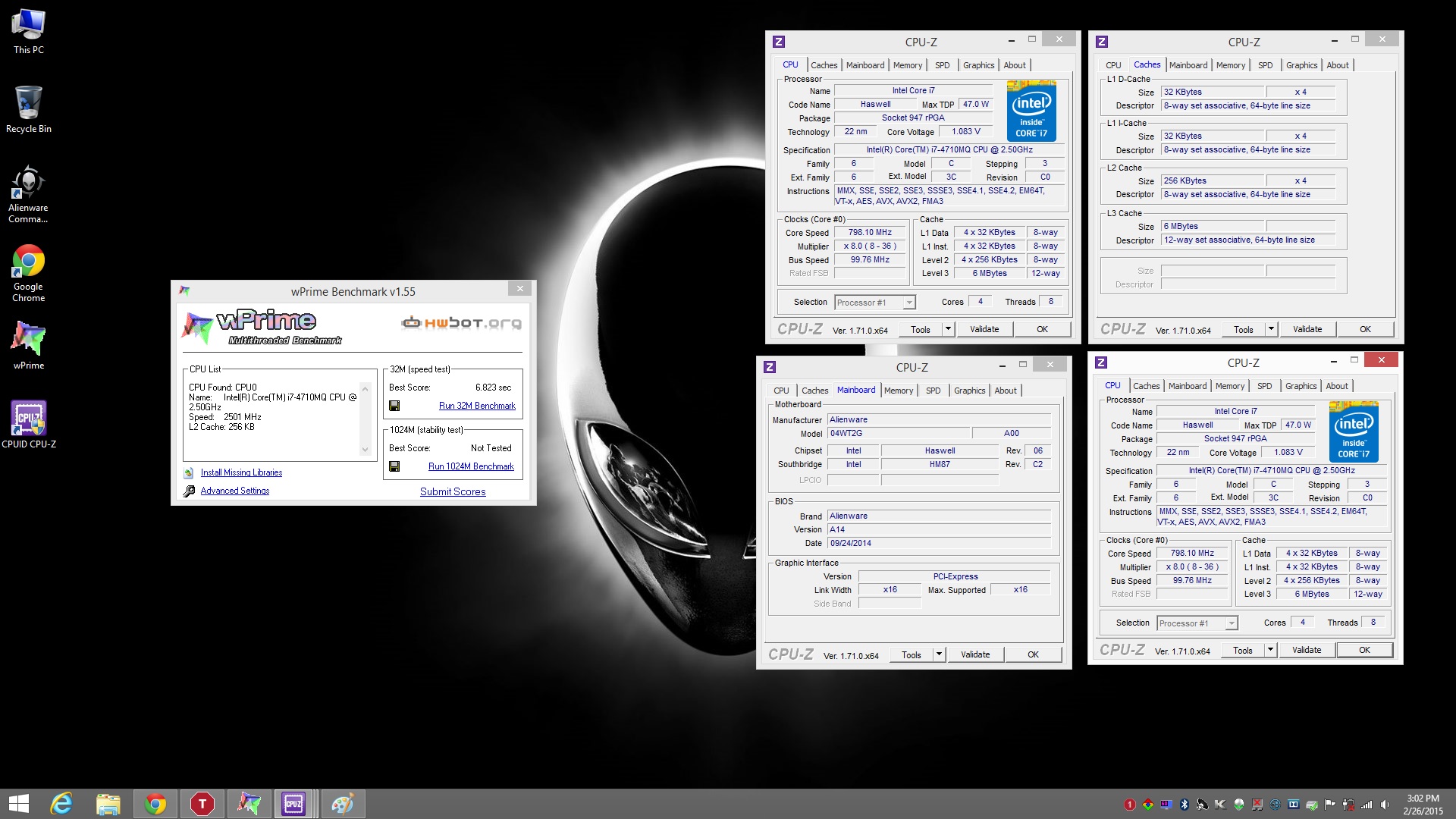Click the Intel Core i7 logo in upper CPU-Z

[1031, 111]
